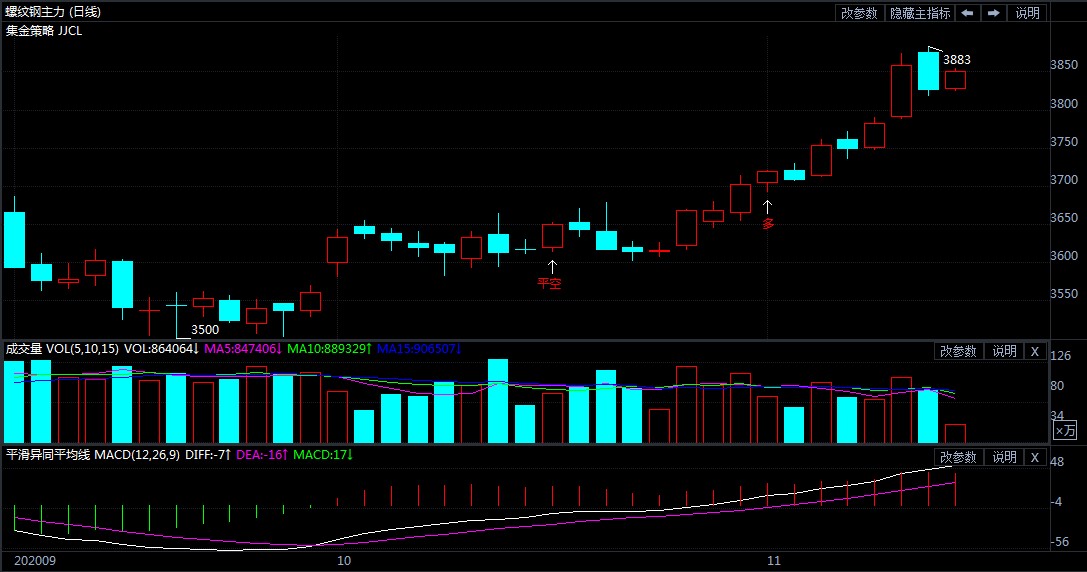The image size is (1087, 572).
Task: Open 说明 in the 成交量 volume panel
Action: [x=1003, y=351]
